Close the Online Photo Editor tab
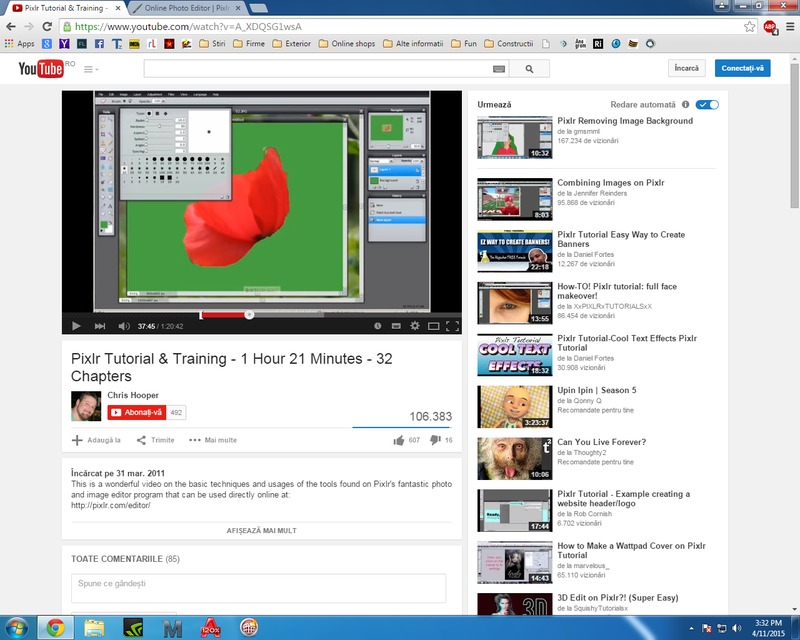The image size is (800, 640). click(238, 8)
